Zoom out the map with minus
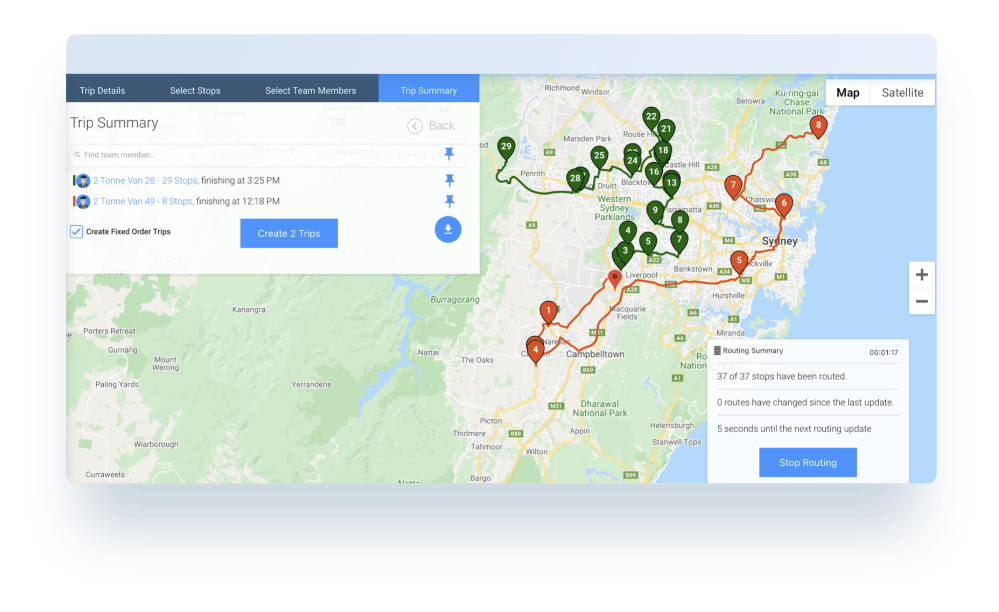 click(x=921, y=301)
